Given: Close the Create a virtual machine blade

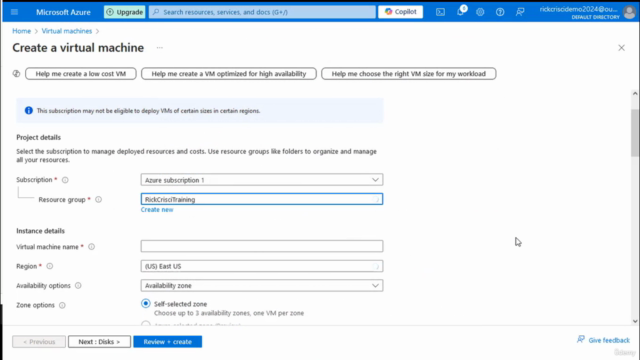Looking at the screenshot, I should pyautogui.click(x=621, y=48).
